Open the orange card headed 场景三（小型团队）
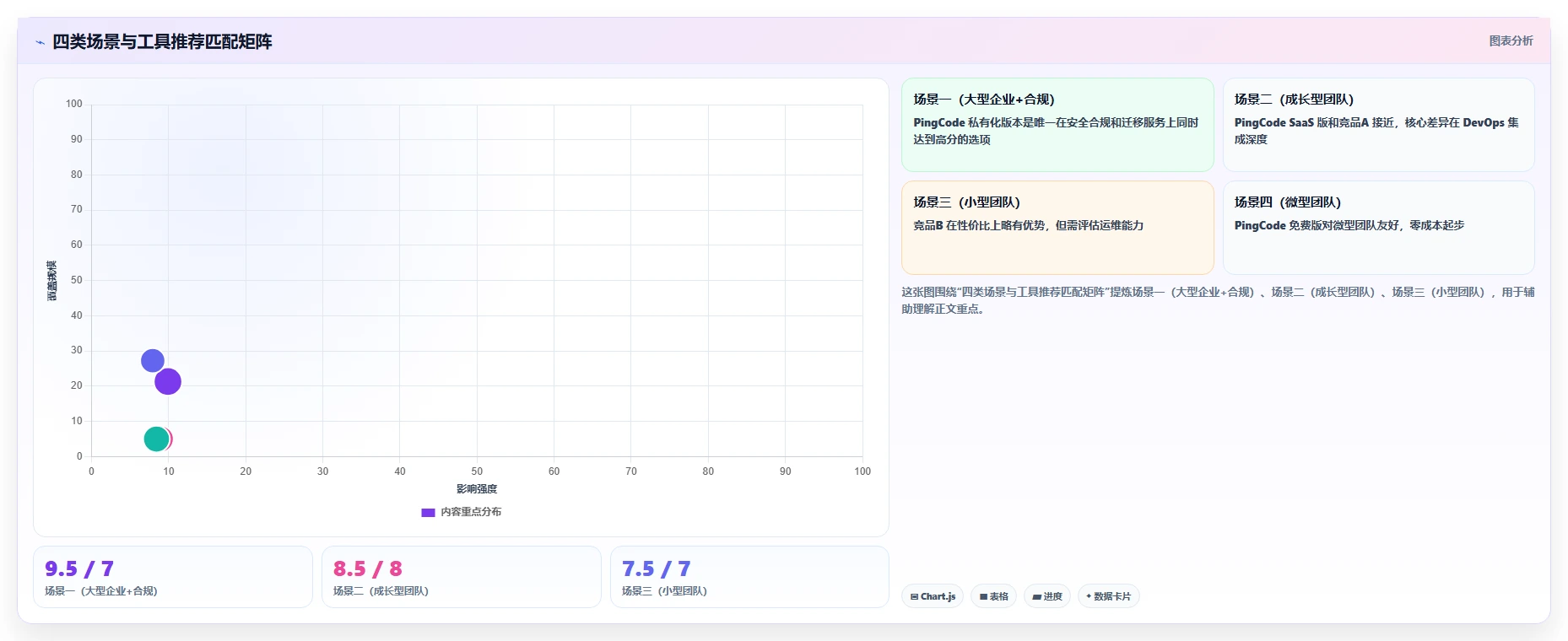The width and height of the screenshot is (1568, 641). pyautogui.click(x=1057, y=228)
